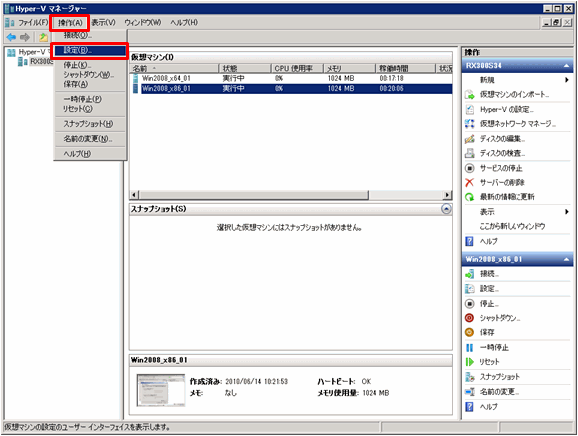Screen dimensions: 578x436
Task: Click the forward arrow toolbar icon
Action: 25,37
